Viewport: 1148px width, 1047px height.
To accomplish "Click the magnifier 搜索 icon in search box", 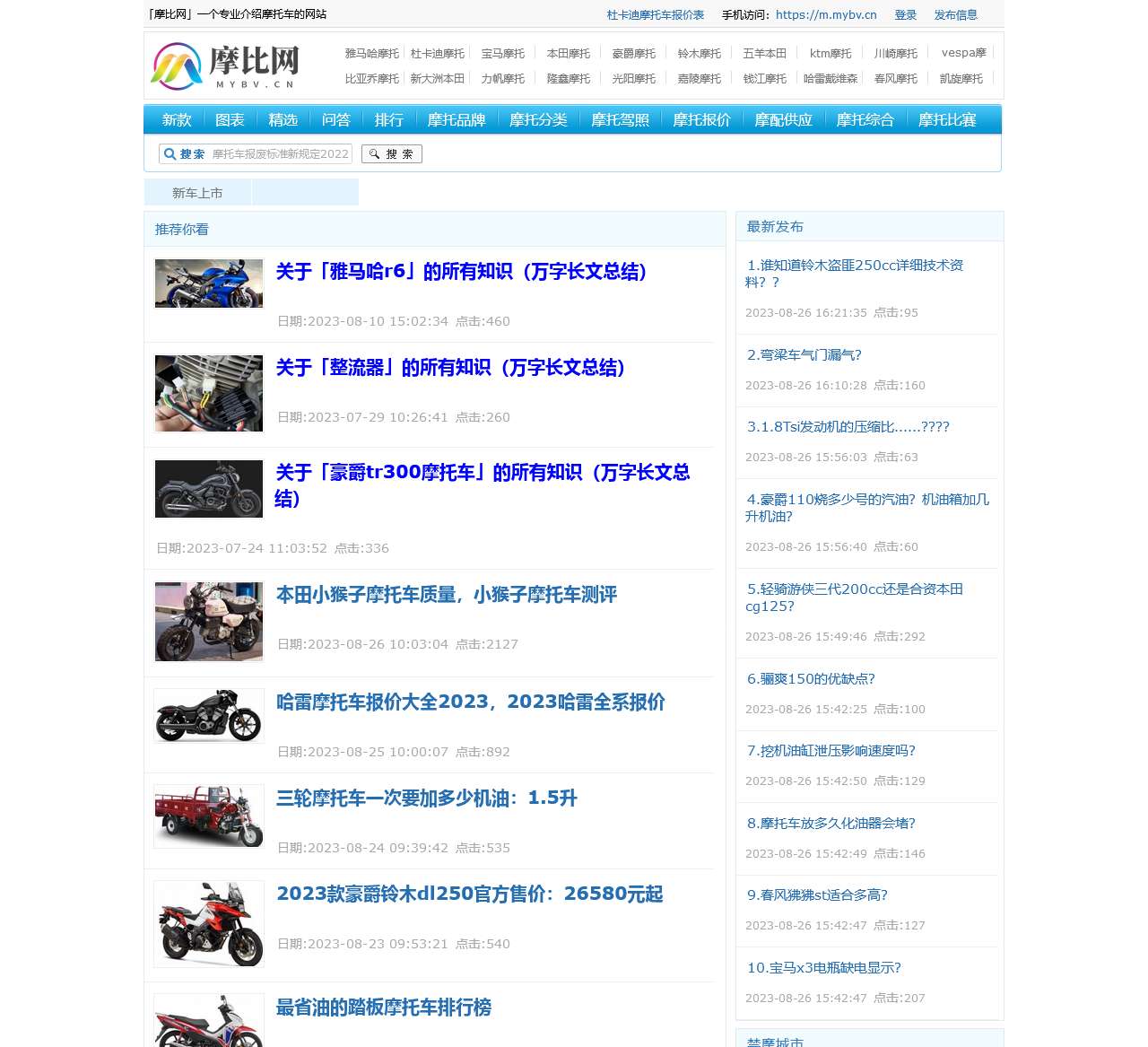I will point(170,154).
